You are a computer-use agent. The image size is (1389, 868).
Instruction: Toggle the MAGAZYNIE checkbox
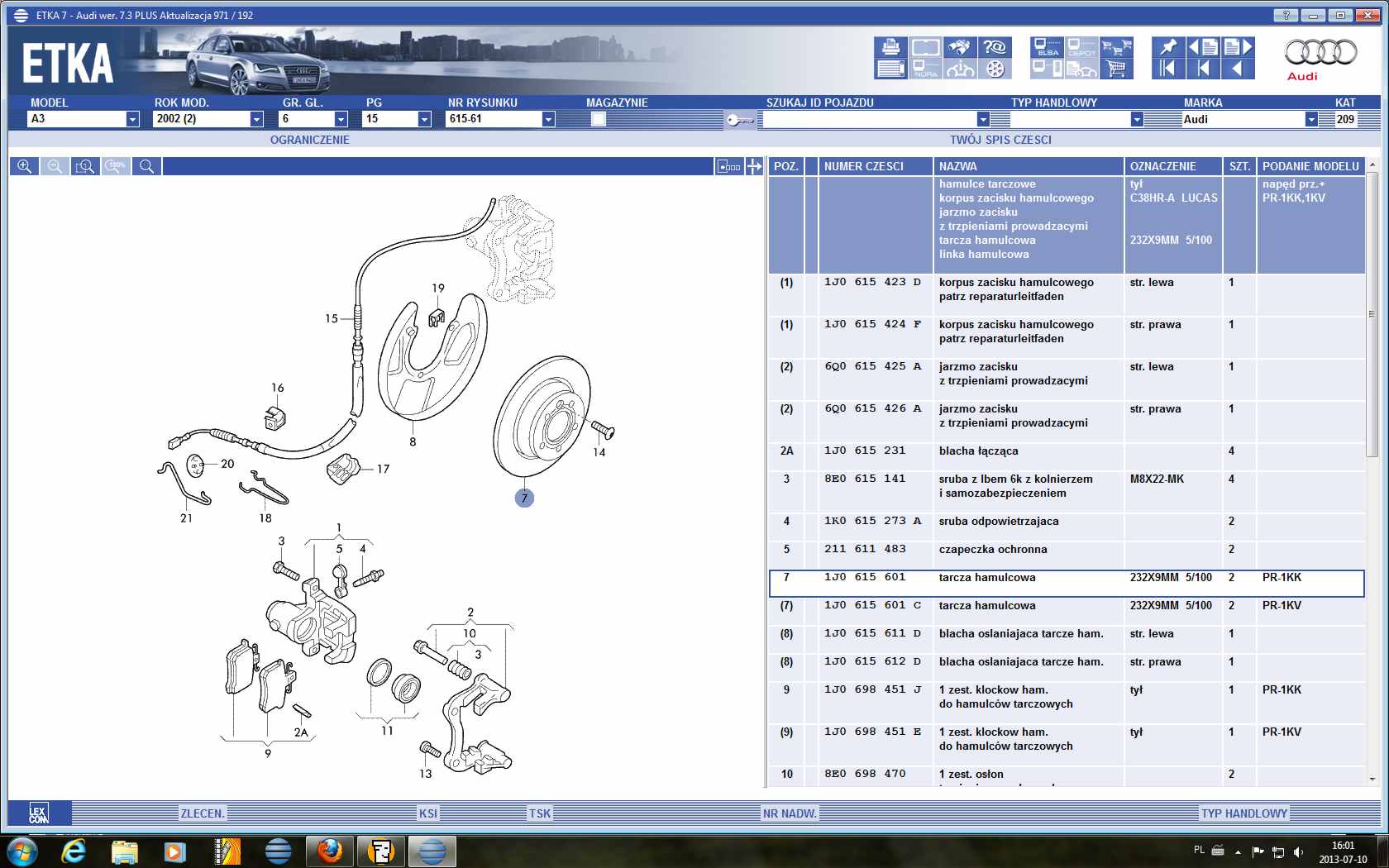[x=599, y=119]
